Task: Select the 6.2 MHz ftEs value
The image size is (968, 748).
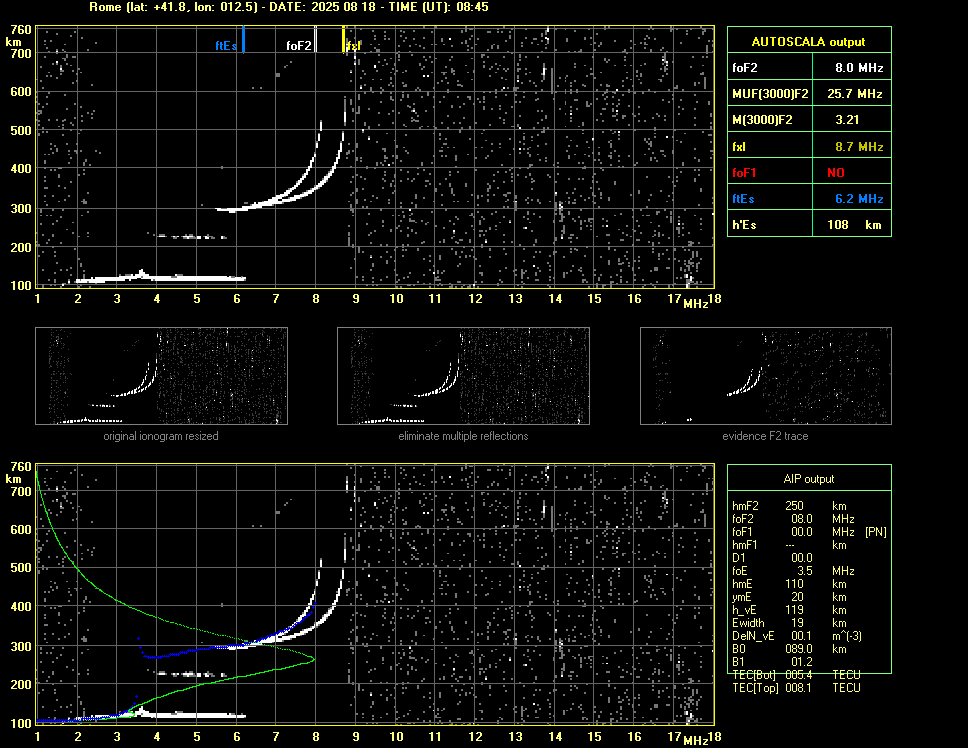Action: 859,199
